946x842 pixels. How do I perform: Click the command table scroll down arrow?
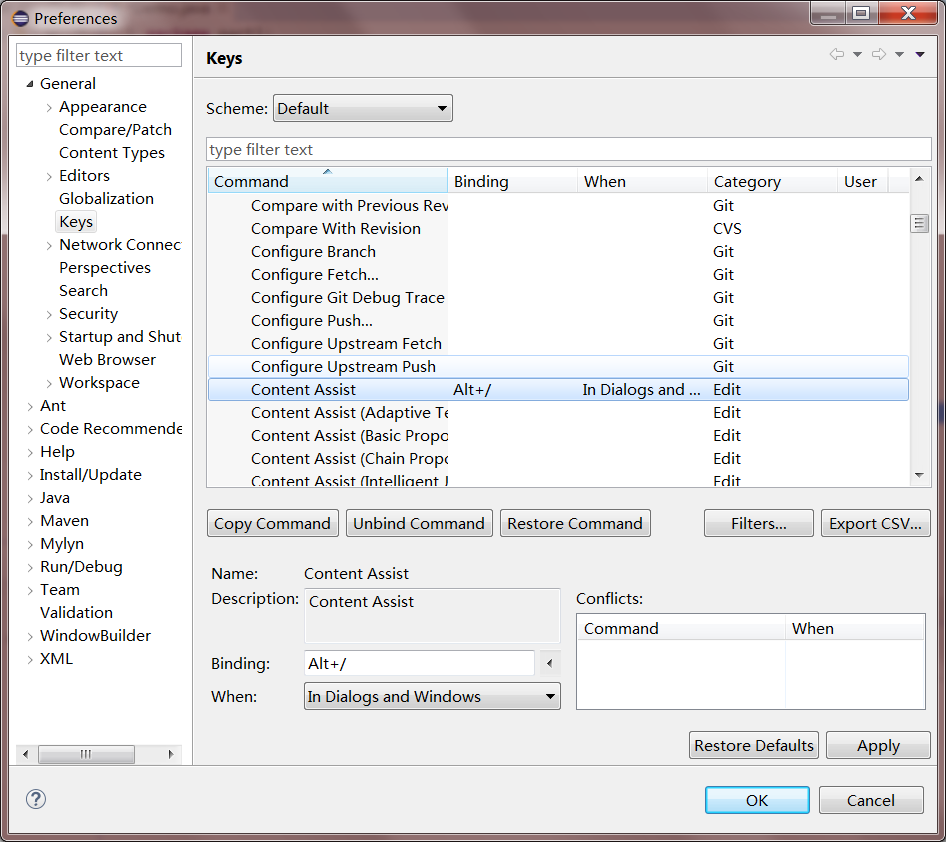(x=919, y=476)
